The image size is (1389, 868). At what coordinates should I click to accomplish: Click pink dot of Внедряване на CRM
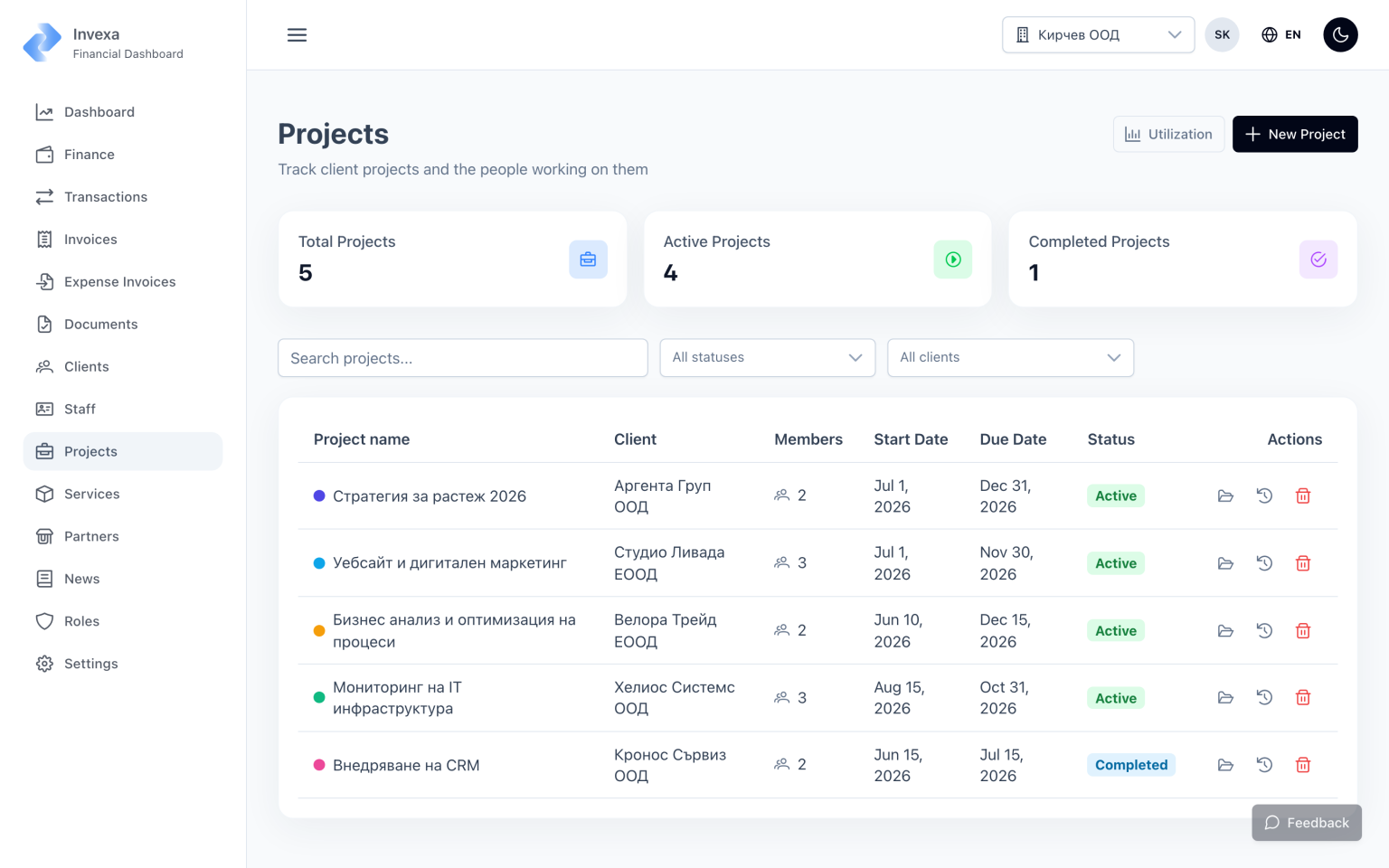(x=319, y=765)
